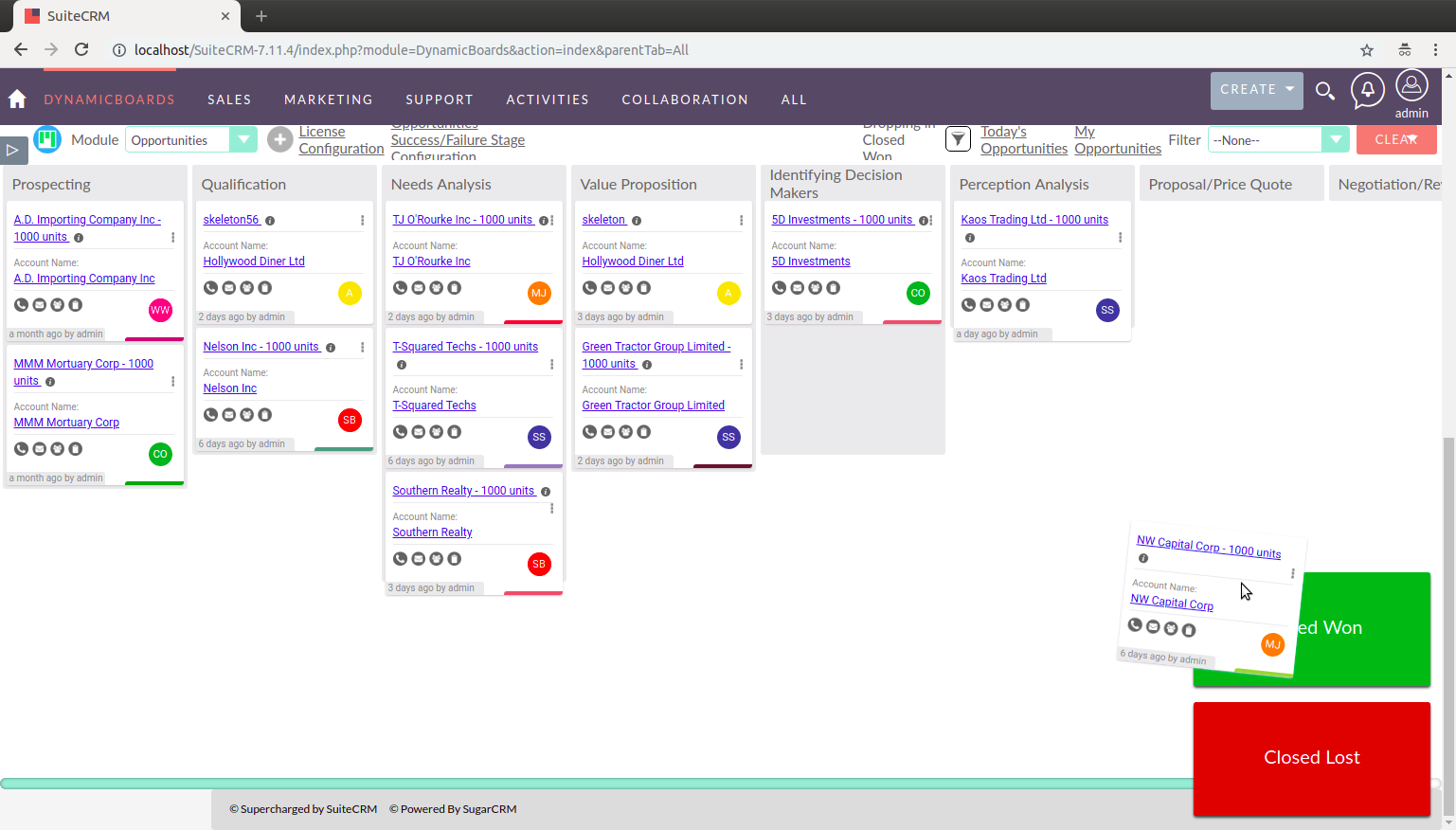
Task: Click the phone icon on A.D. Importing card
Action: click(21, 304)
